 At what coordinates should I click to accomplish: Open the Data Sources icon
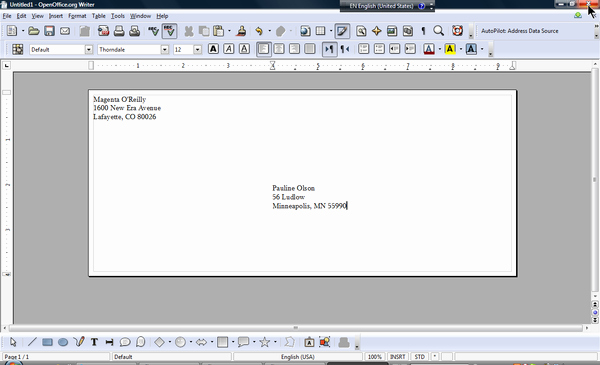pyautogui.click(x=408, y=31)
